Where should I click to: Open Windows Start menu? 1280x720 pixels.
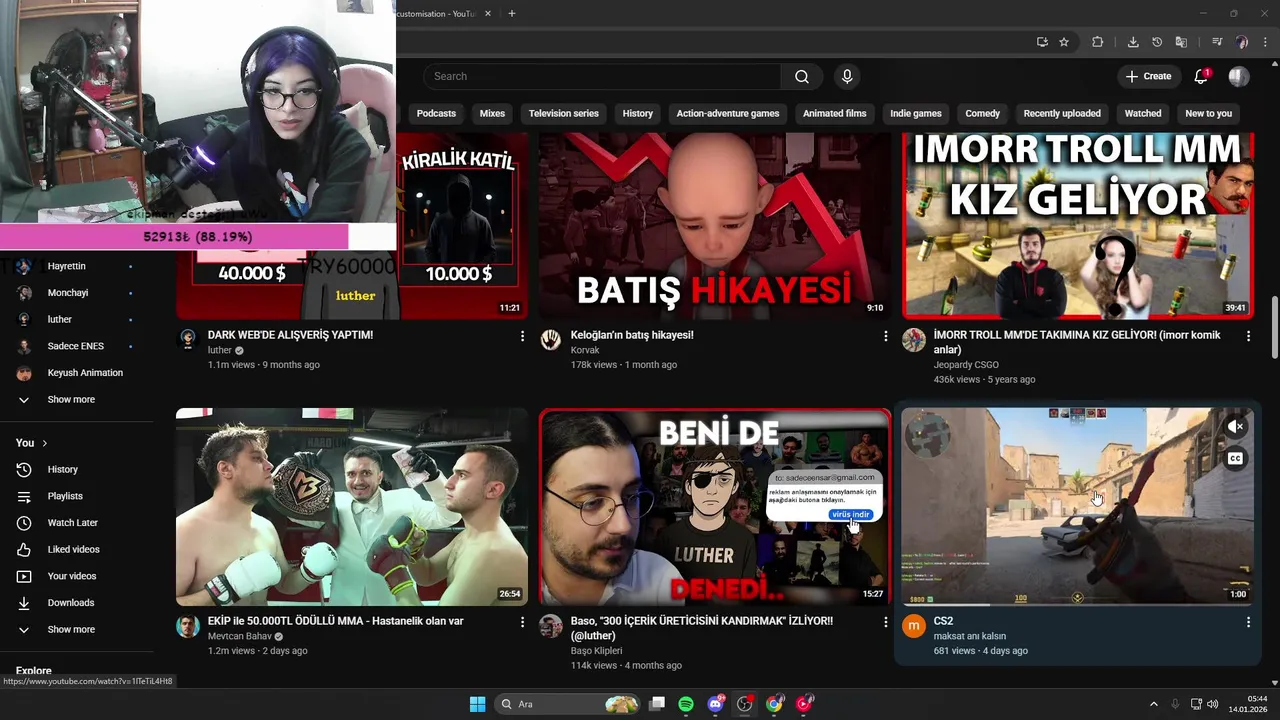(478, 704)
